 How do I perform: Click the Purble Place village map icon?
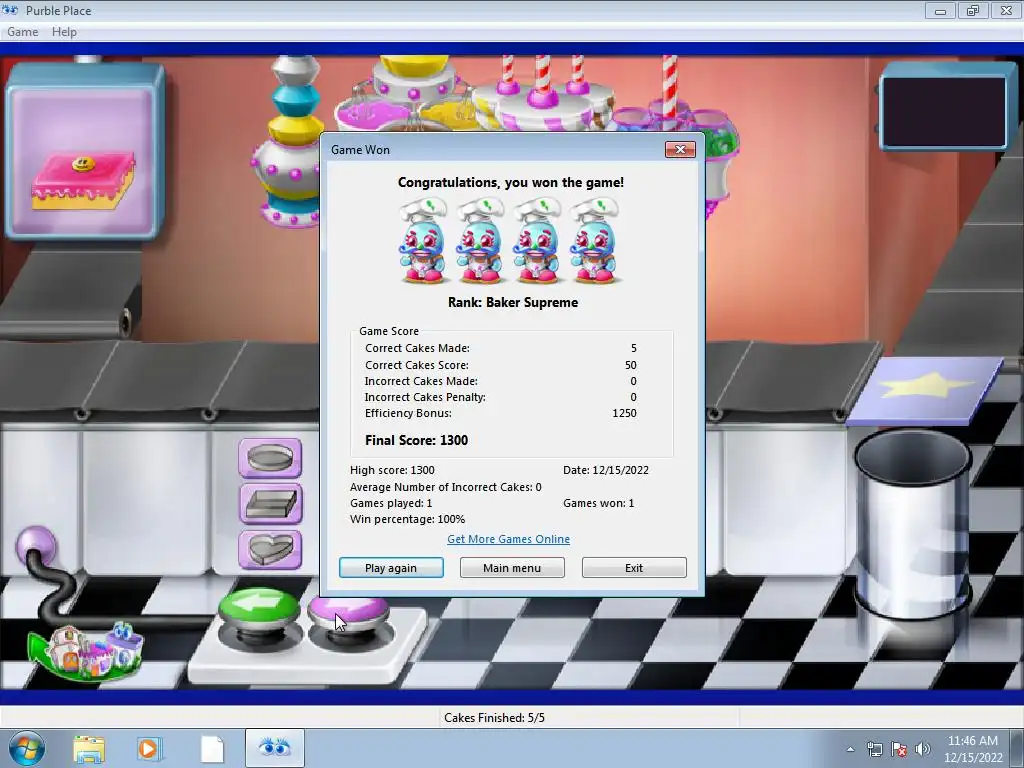[86, 653]
